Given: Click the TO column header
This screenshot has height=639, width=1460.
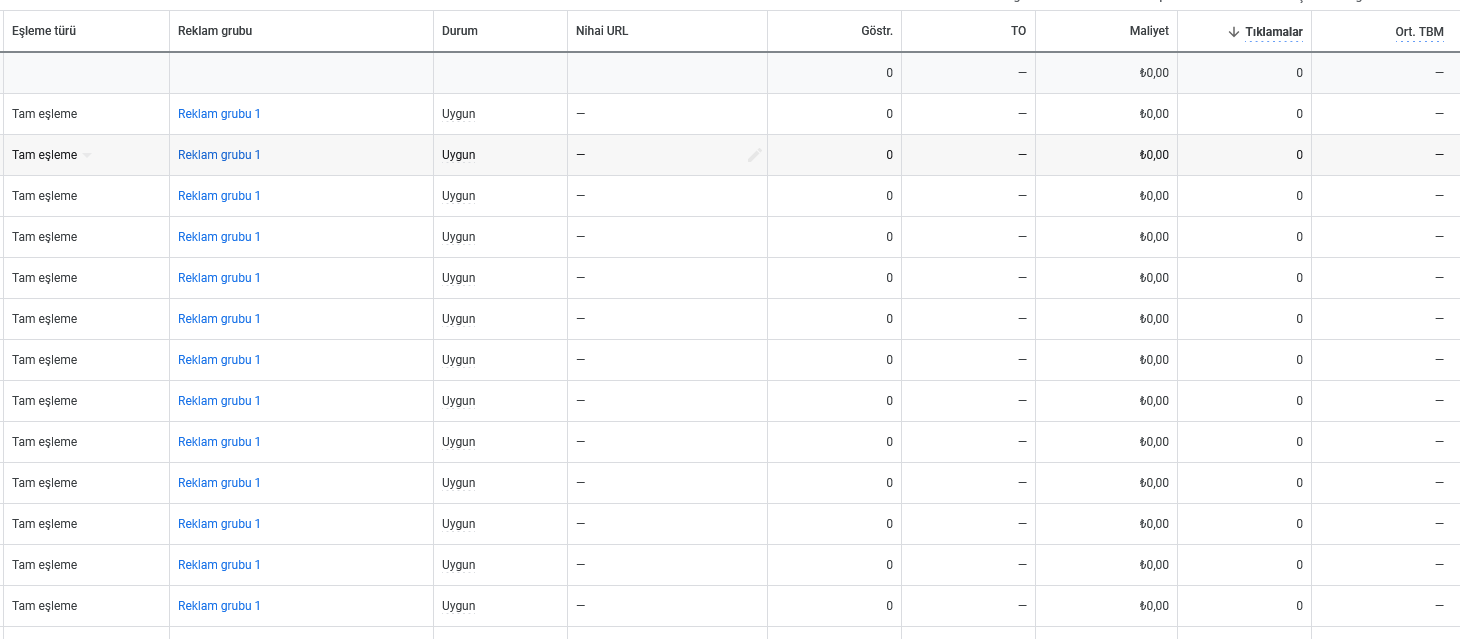Looking at the screenshot, I should [1018, 31].
